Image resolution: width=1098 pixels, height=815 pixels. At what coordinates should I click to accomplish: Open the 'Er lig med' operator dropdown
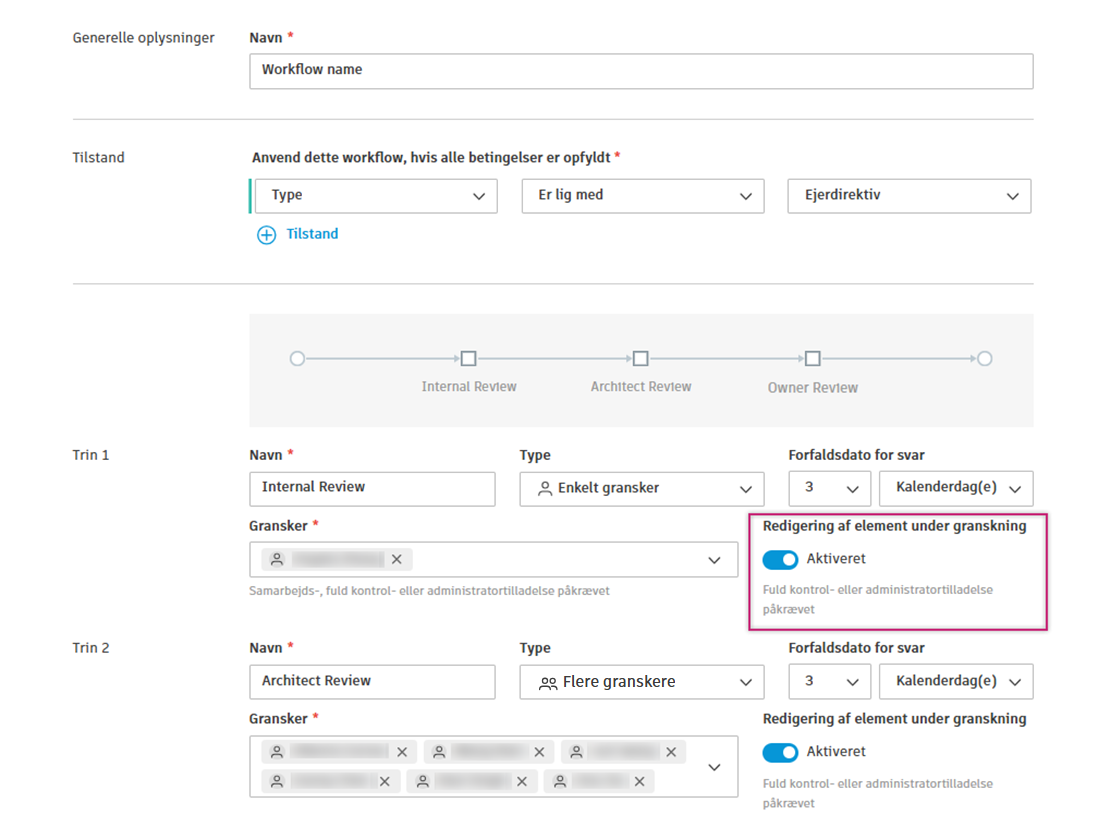643,196
